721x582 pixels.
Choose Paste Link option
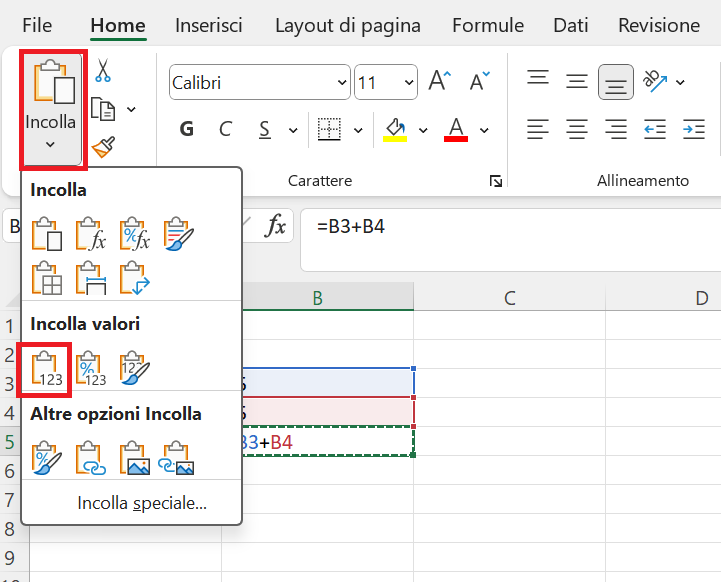pyautogui.click(x=91, y=458)
